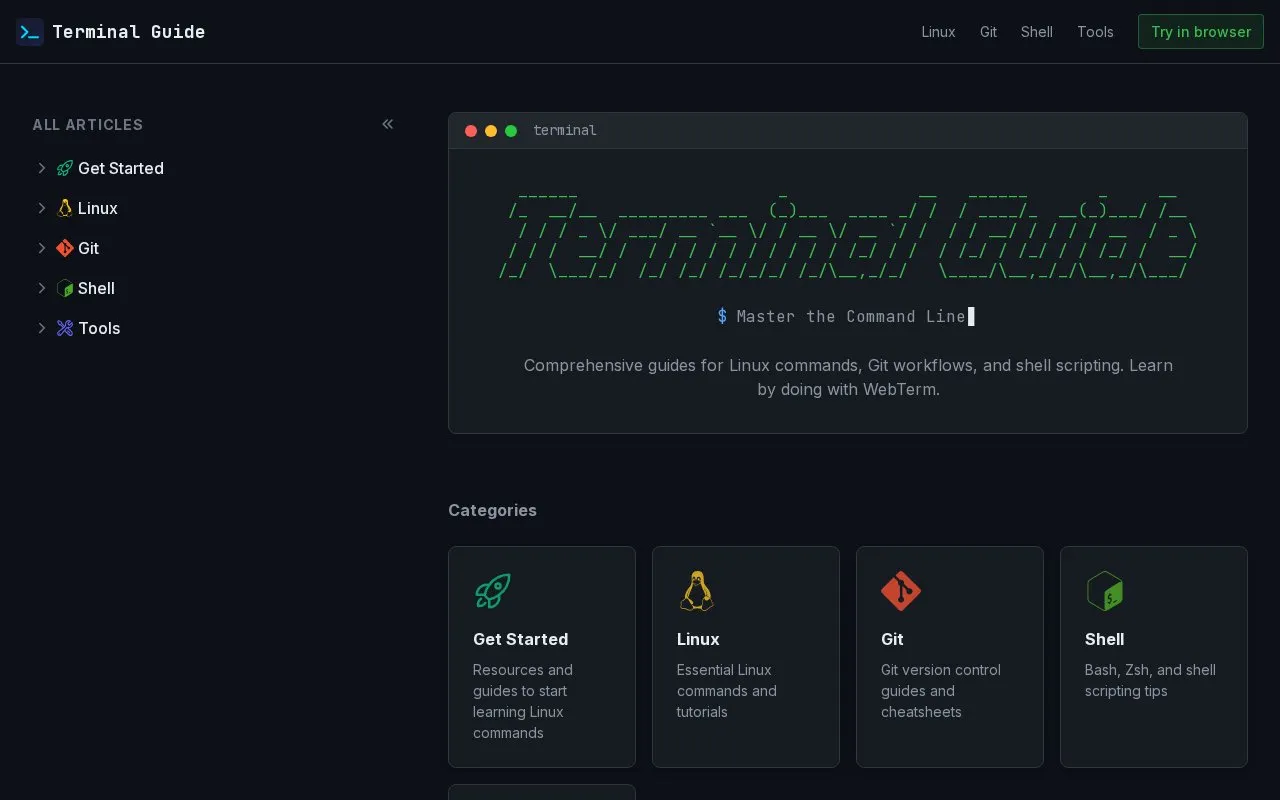
Task: Open the Shell category card title
Action: pos(1104,639)
